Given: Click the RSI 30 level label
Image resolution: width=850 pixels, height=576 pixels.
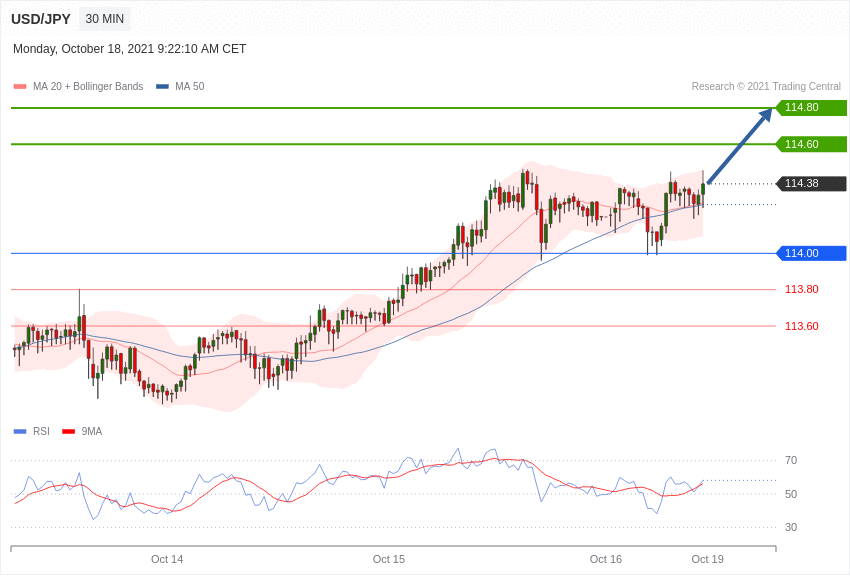Looking at the screenshot, I should point(791,527).
